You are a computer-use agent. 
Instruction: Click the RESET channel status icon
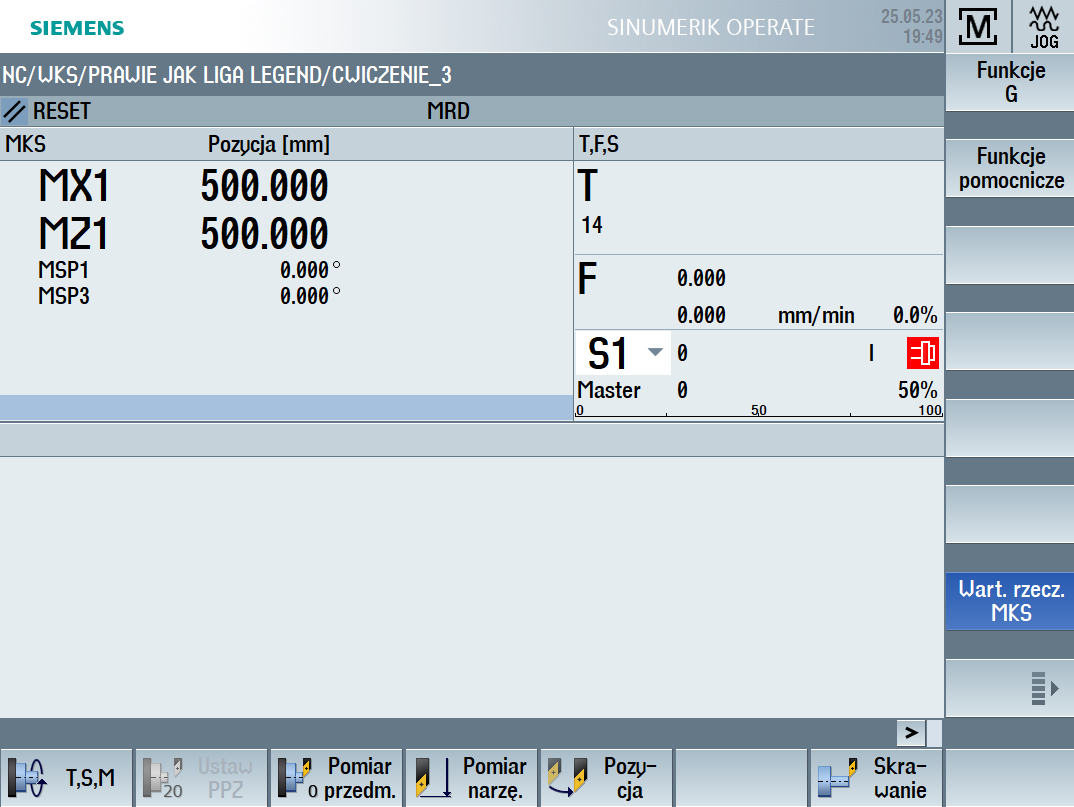(x=14, y=111)
